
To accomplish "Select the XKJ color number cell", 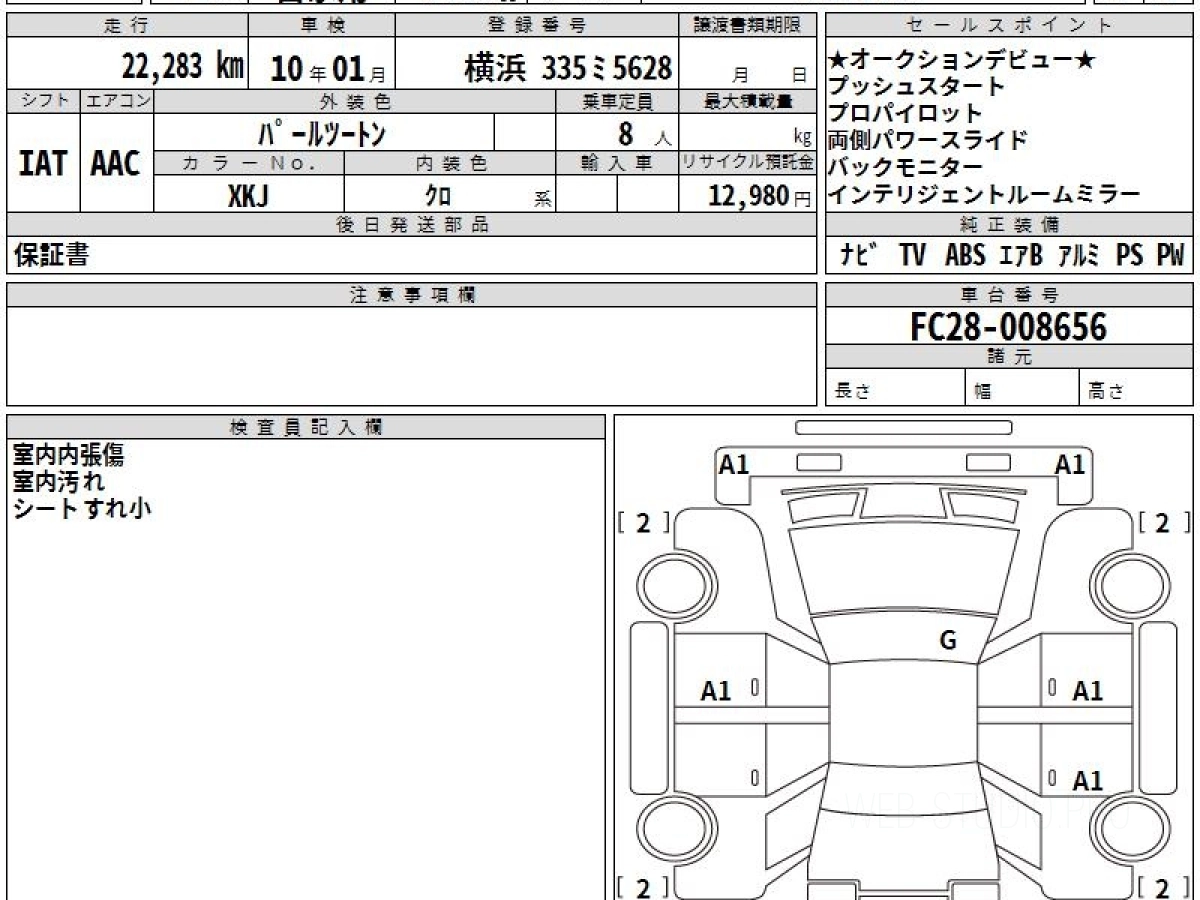I will click(248, 196).
